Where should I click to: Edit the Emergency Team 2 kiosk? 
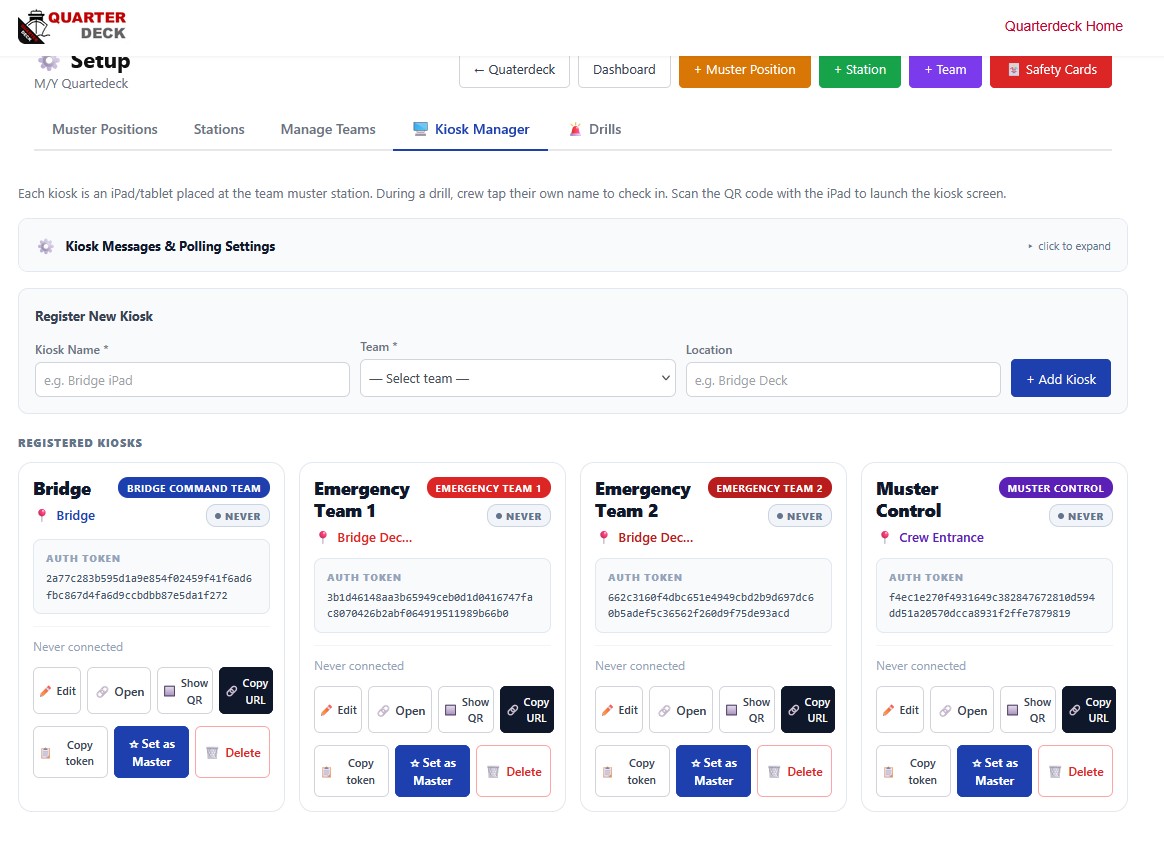(x=619, y=710)
